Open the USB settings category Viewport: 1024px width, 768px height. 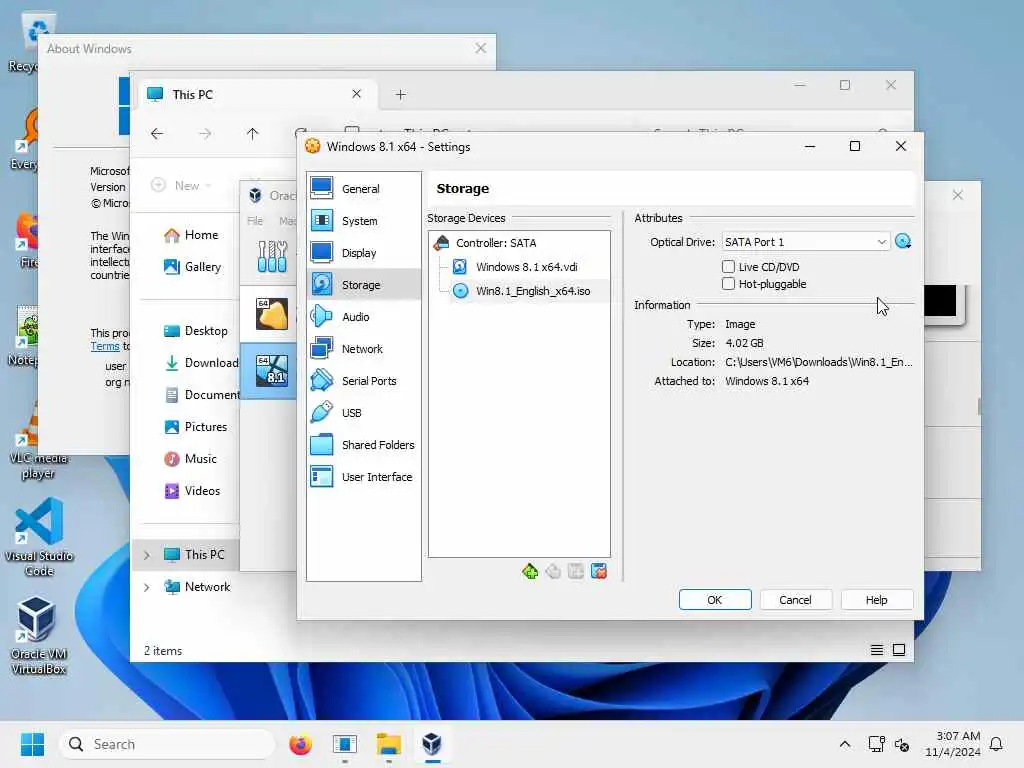coord(363,413)
